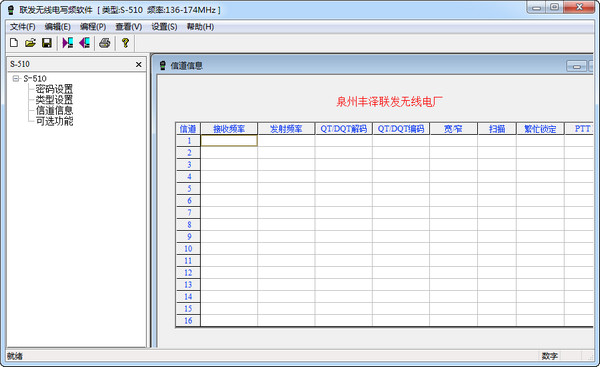Open the 编程(P) menu
Screen dimensions: 600x367
(x=93, y=27)
